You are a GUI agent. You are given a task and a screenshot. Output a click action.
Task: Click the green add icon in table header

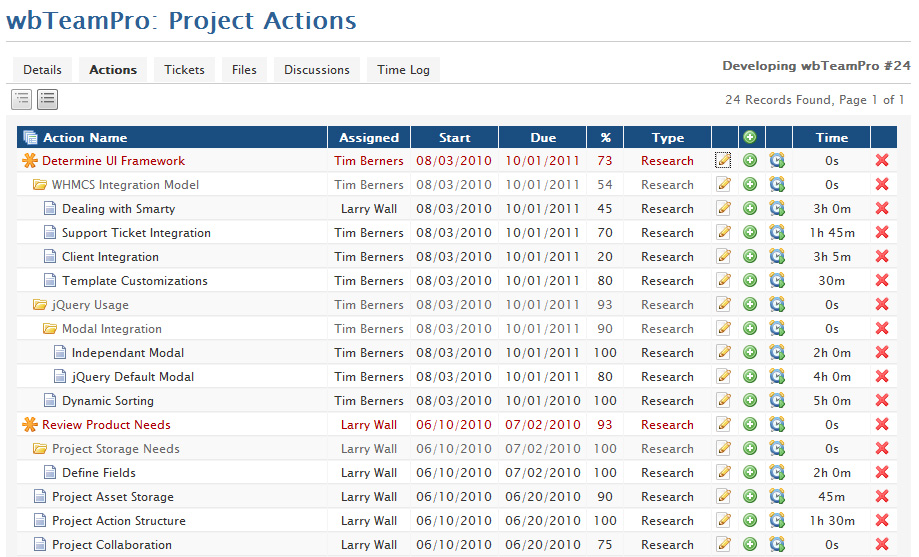pyautogui.click(x=749, y=137)
